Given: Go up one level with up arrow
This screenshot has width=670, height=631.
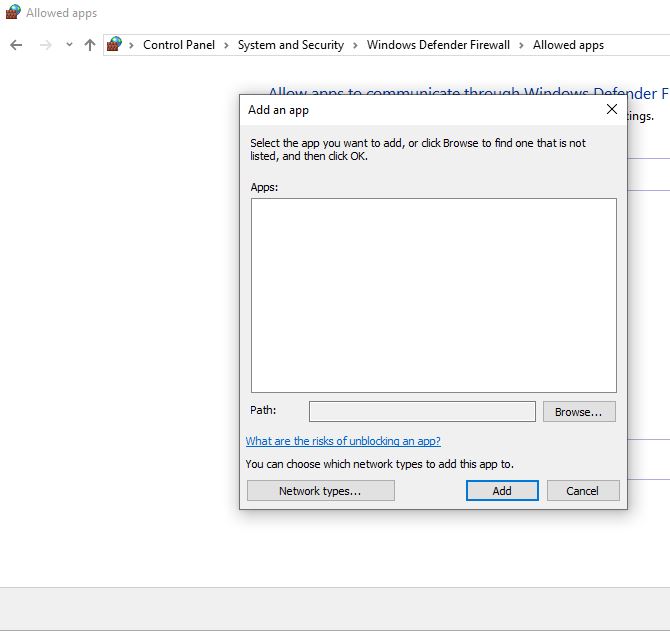Looking at the screenshot, I should tap(90, 45).
